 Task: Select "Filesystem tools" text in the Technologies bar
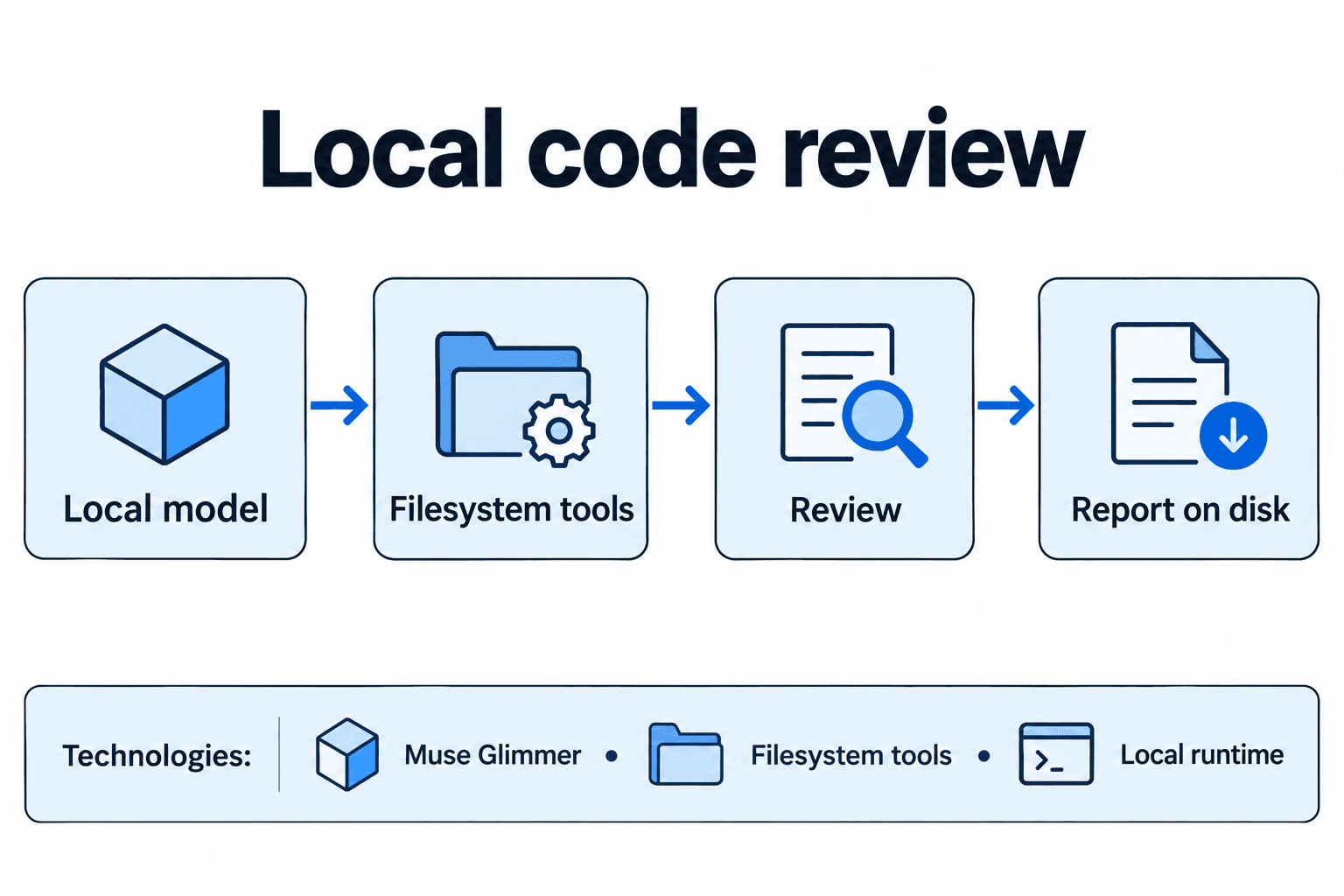[x=851, y=755]
